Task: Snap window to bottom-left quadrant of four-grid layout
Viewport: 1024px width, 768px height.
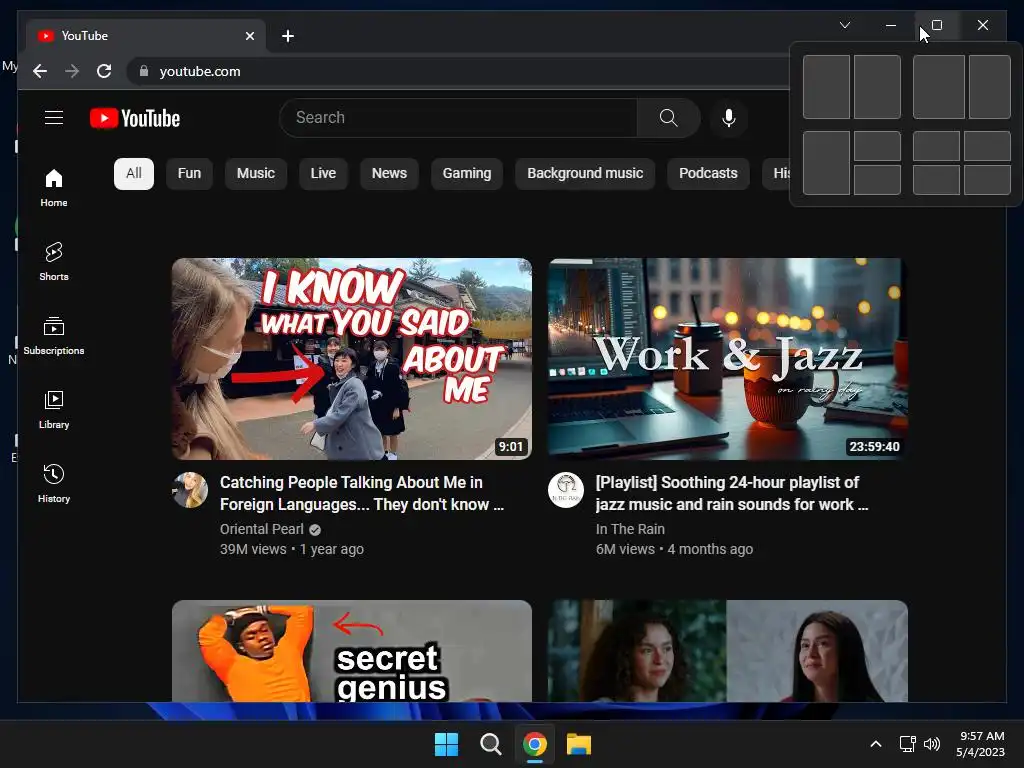Action: (936, 180)
